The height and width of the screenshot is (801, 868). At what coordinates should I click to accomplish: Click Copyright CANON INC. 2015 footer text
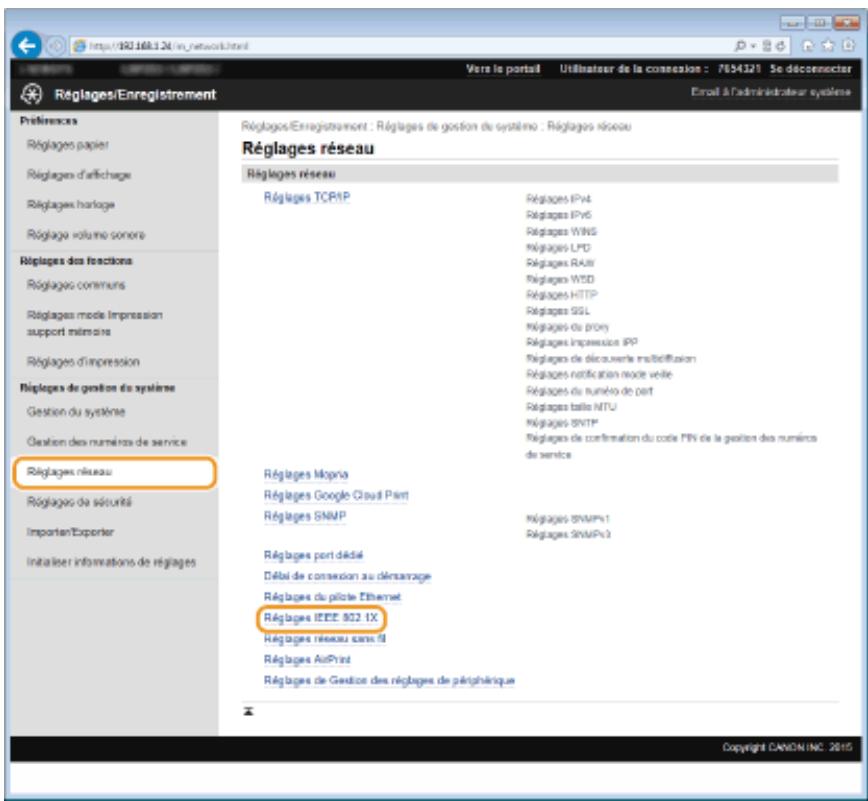(x=787, y=747)
